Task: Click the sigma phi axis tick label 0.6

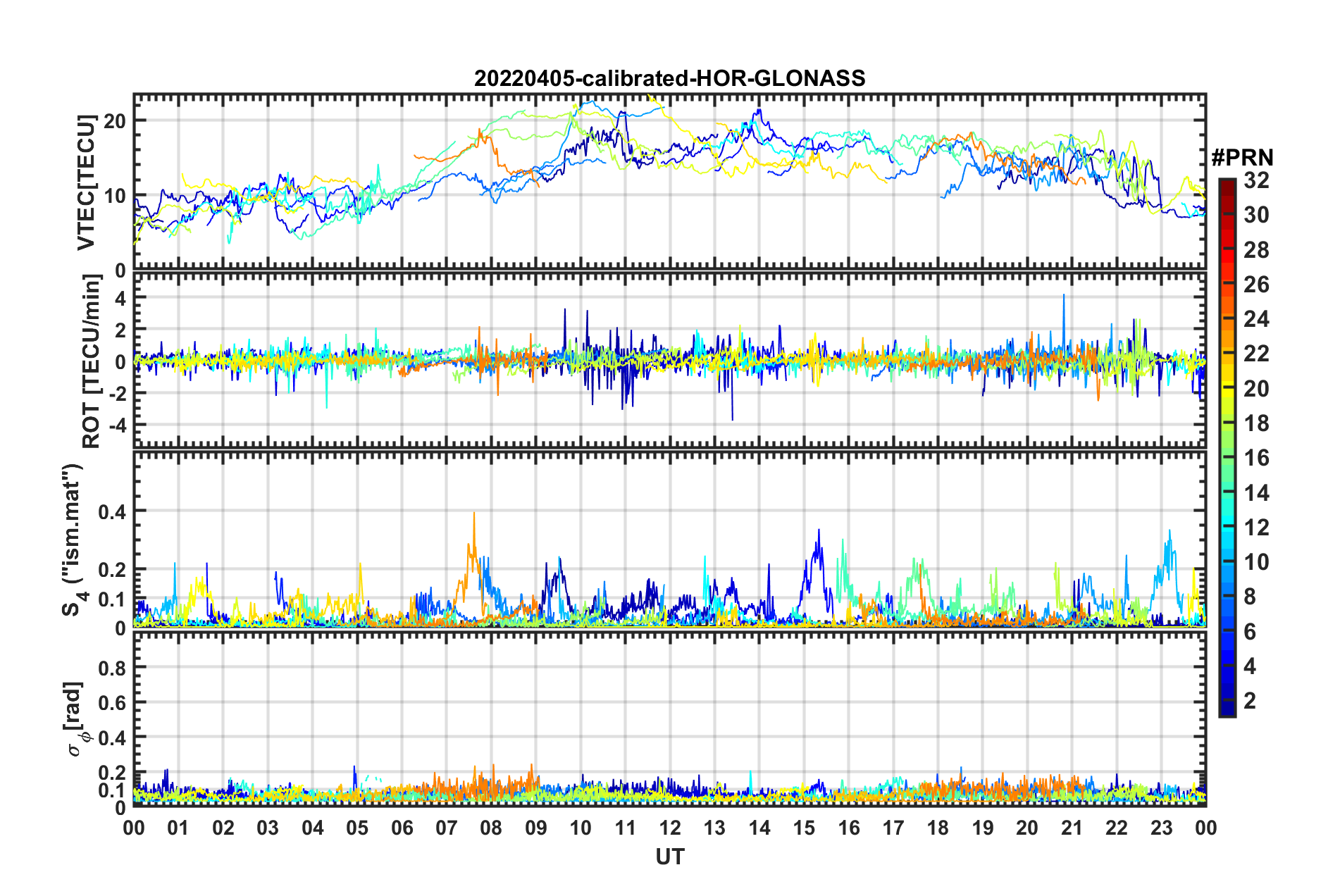Action: [x=113, y=703]
